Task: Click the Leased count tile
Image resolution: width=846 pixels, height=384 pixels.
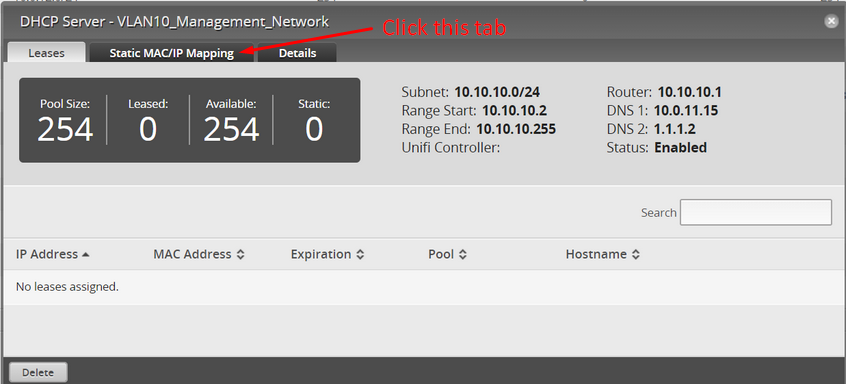Action: pyautogui.click(x=148, y=120)
